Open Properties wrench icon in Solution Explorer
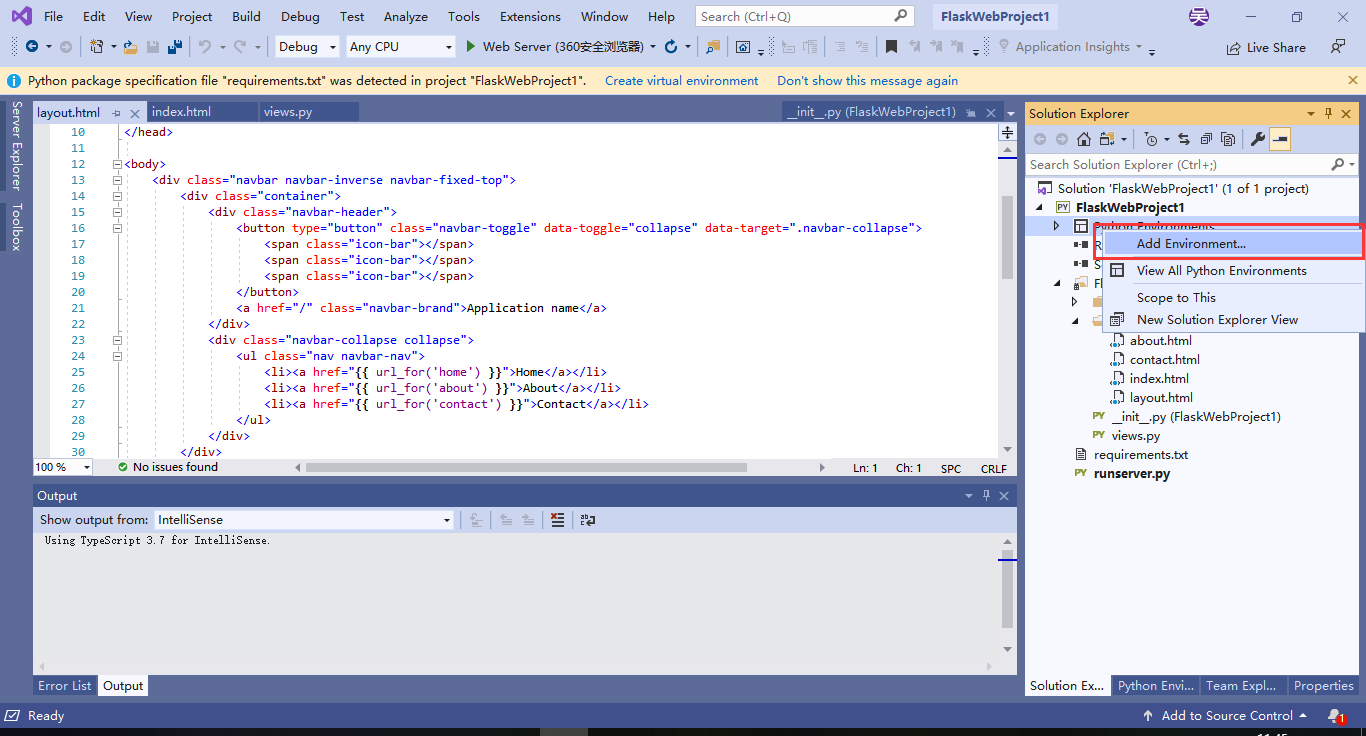Screen dimensions: 1366x736 pos(1258,139)
